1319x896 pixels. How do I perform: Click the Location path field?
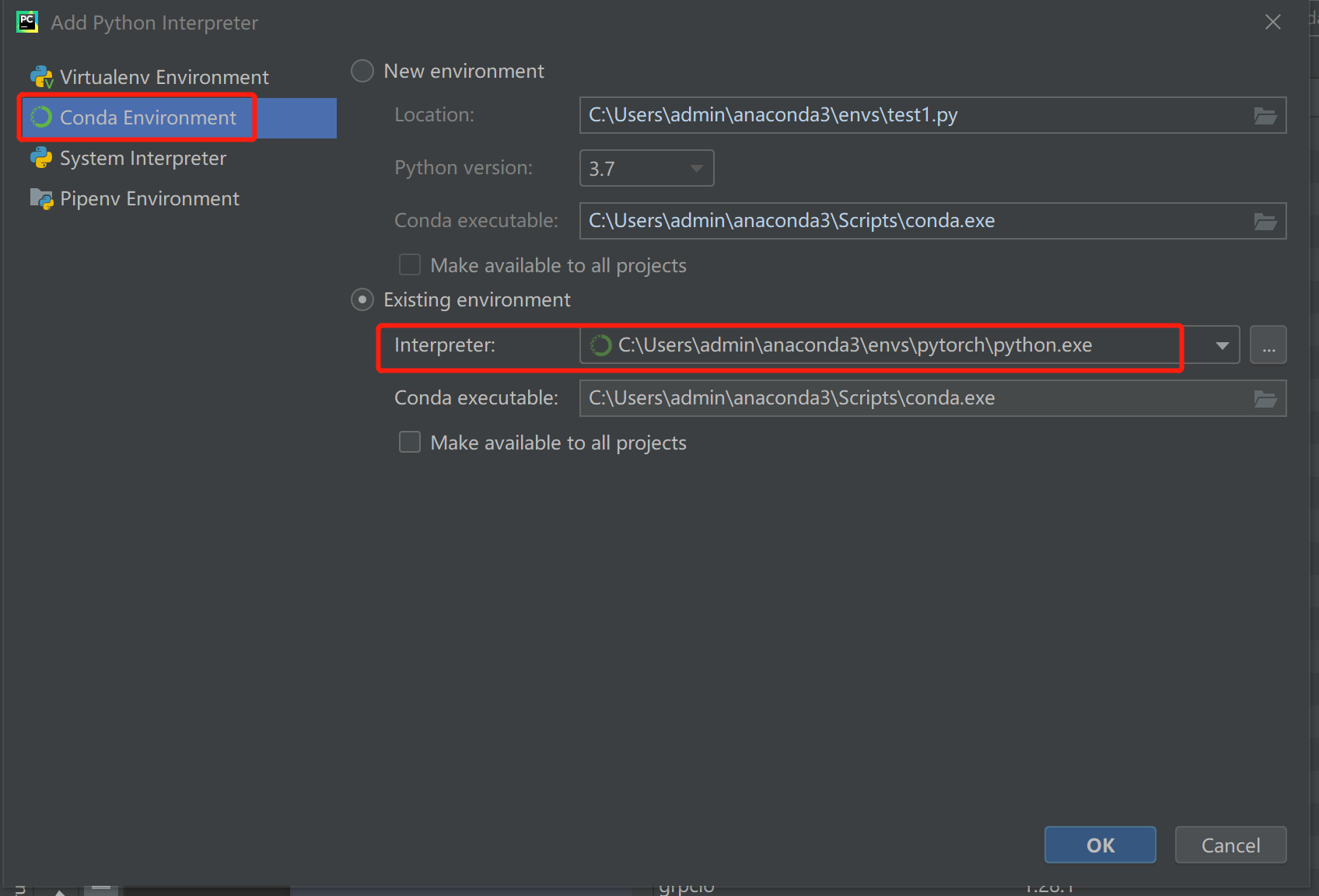click(x=932, y=115)
